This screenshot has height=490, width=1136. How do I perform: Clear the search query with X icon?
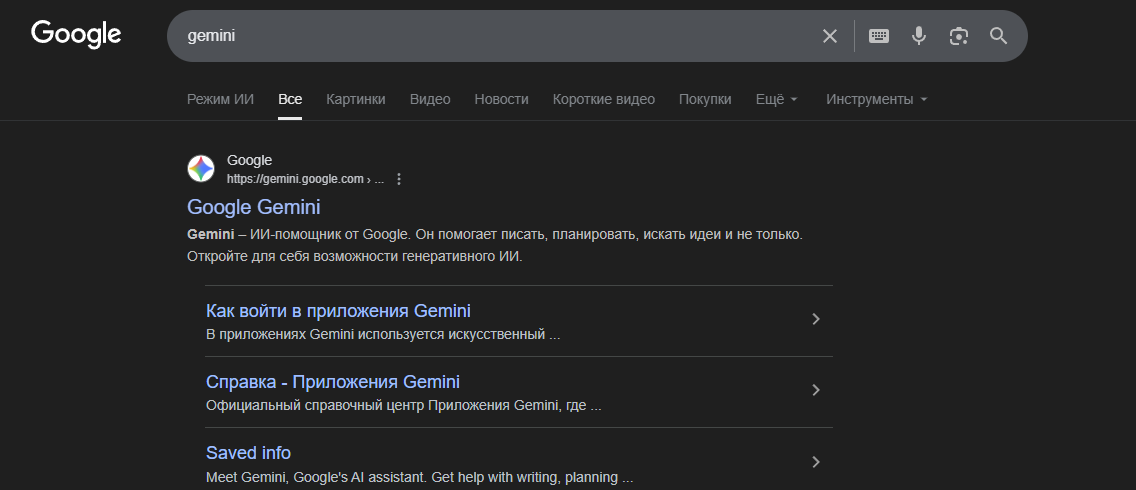point(830,36)
